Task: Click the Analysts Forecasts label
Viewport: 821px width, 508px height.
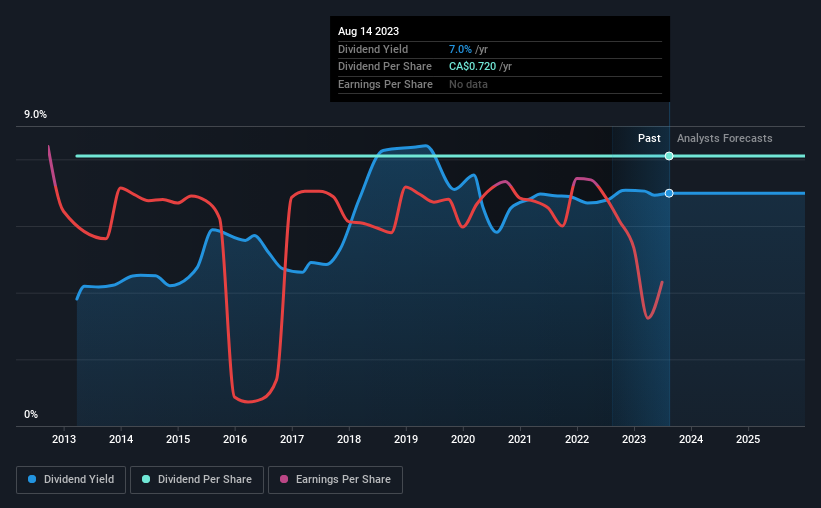Action: pos(725,138)
